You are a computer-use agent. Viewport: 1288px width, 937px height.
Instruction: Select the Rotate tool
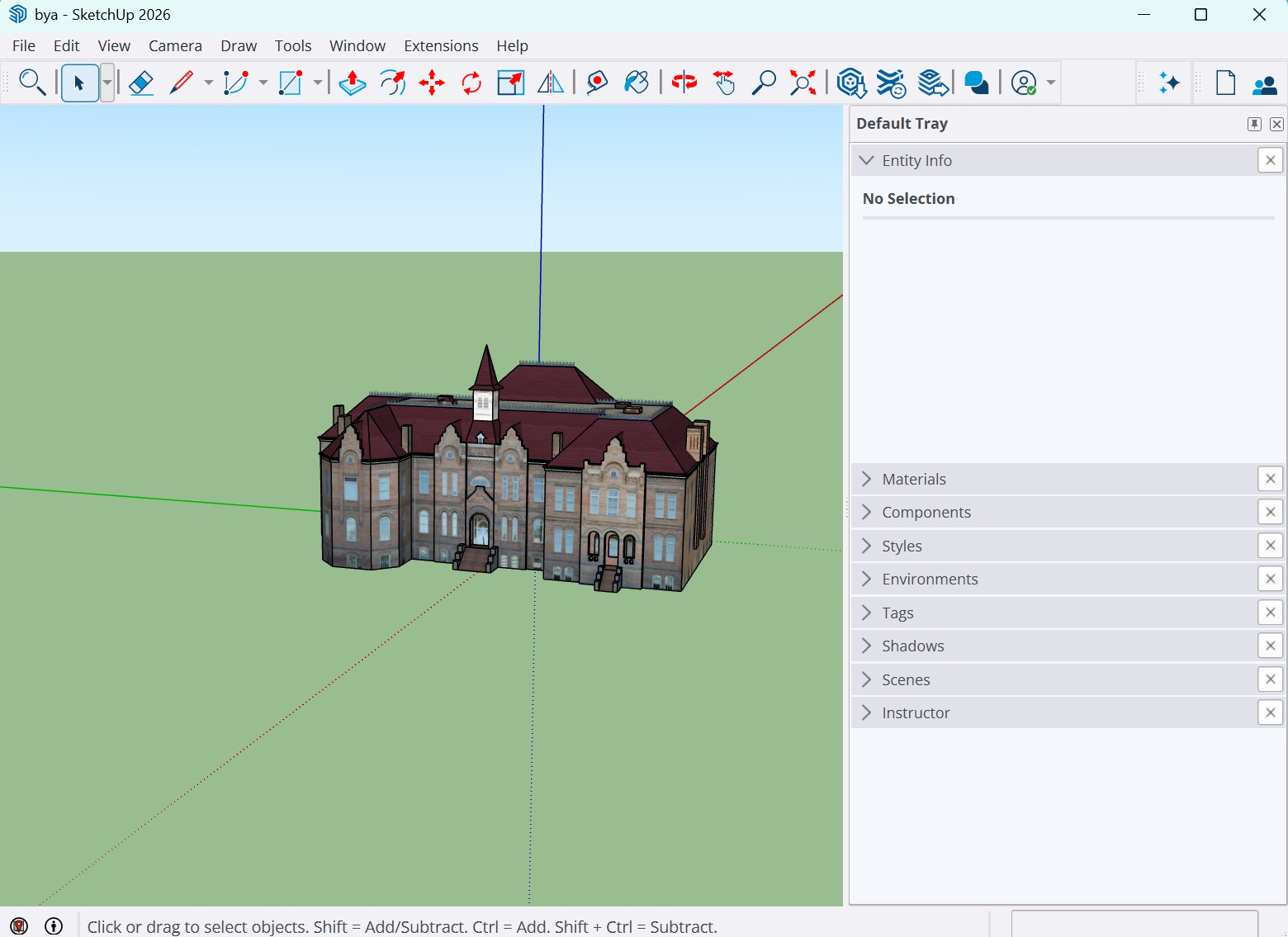coord(471,83)
